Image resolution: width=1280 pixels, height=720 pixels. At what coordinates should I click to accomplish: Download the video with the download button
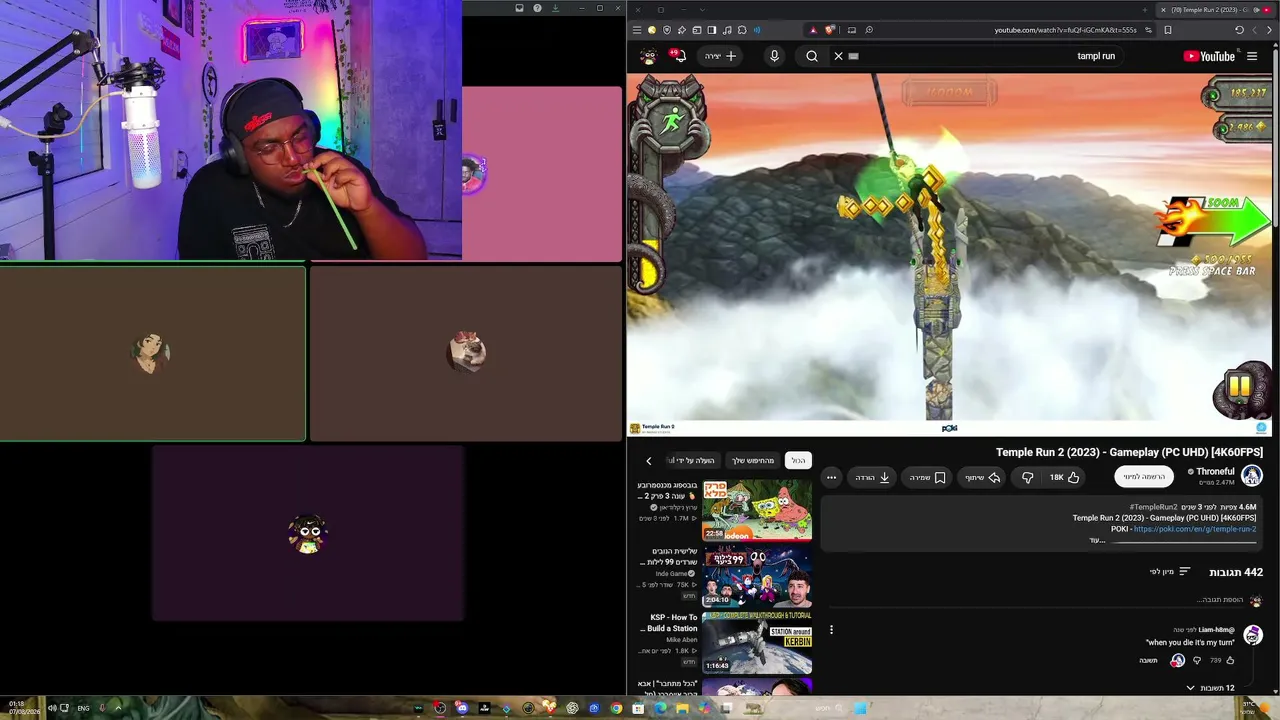873,477
